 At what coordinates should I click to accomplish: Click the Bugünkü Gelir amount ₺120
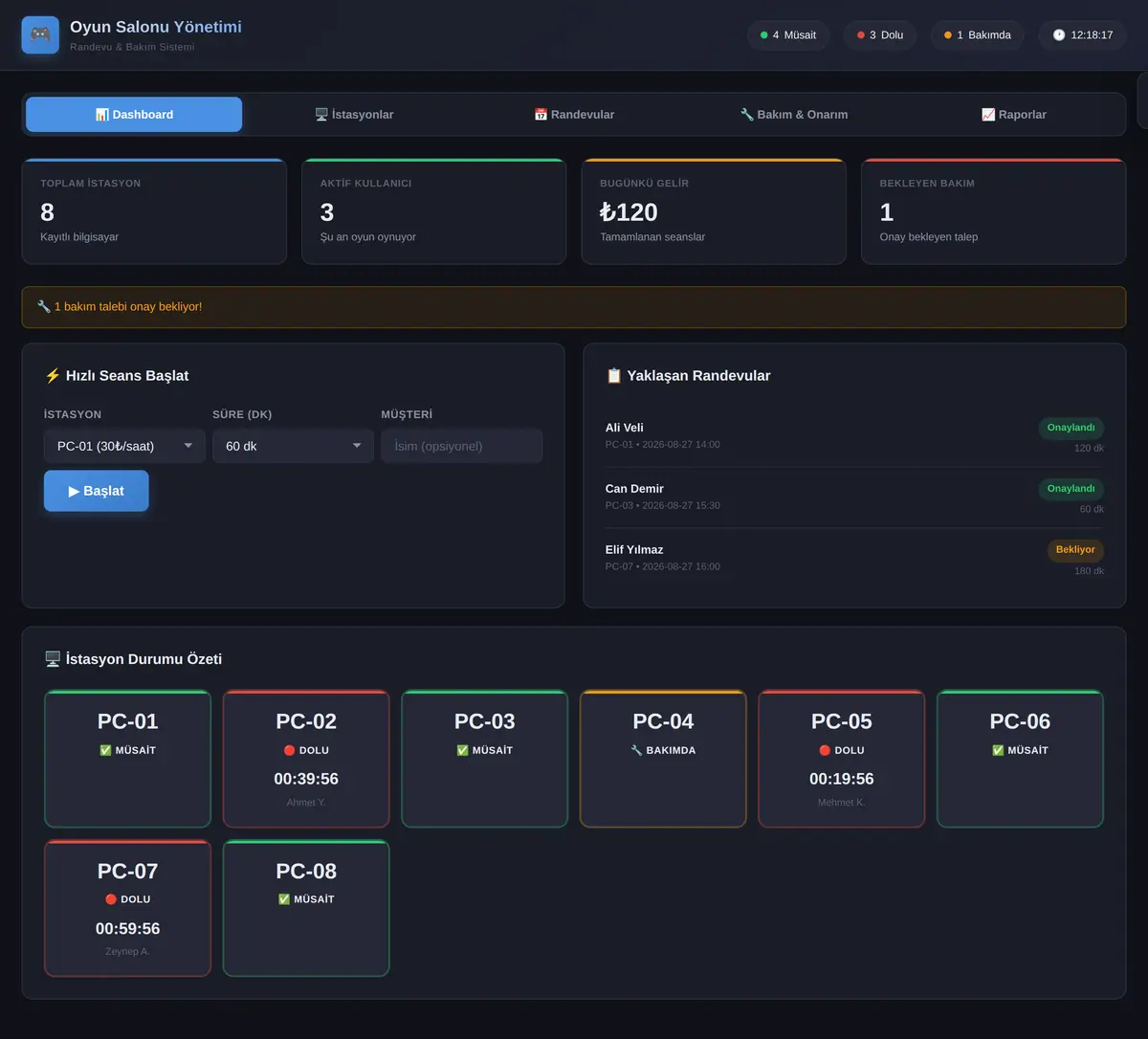(629, 212)
